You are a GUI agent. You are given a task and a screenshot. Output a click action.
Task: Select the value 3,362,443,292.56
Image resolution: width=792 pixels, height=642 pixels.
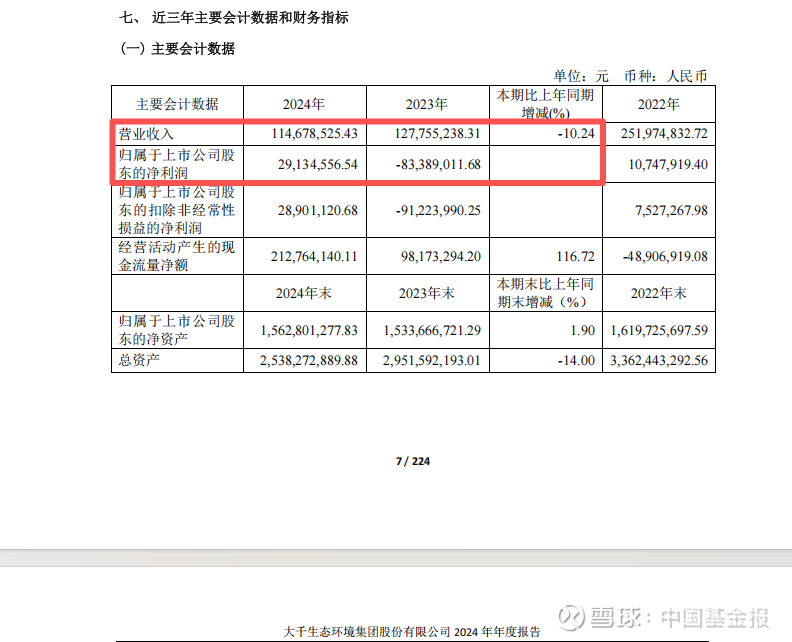coord(659,361)
